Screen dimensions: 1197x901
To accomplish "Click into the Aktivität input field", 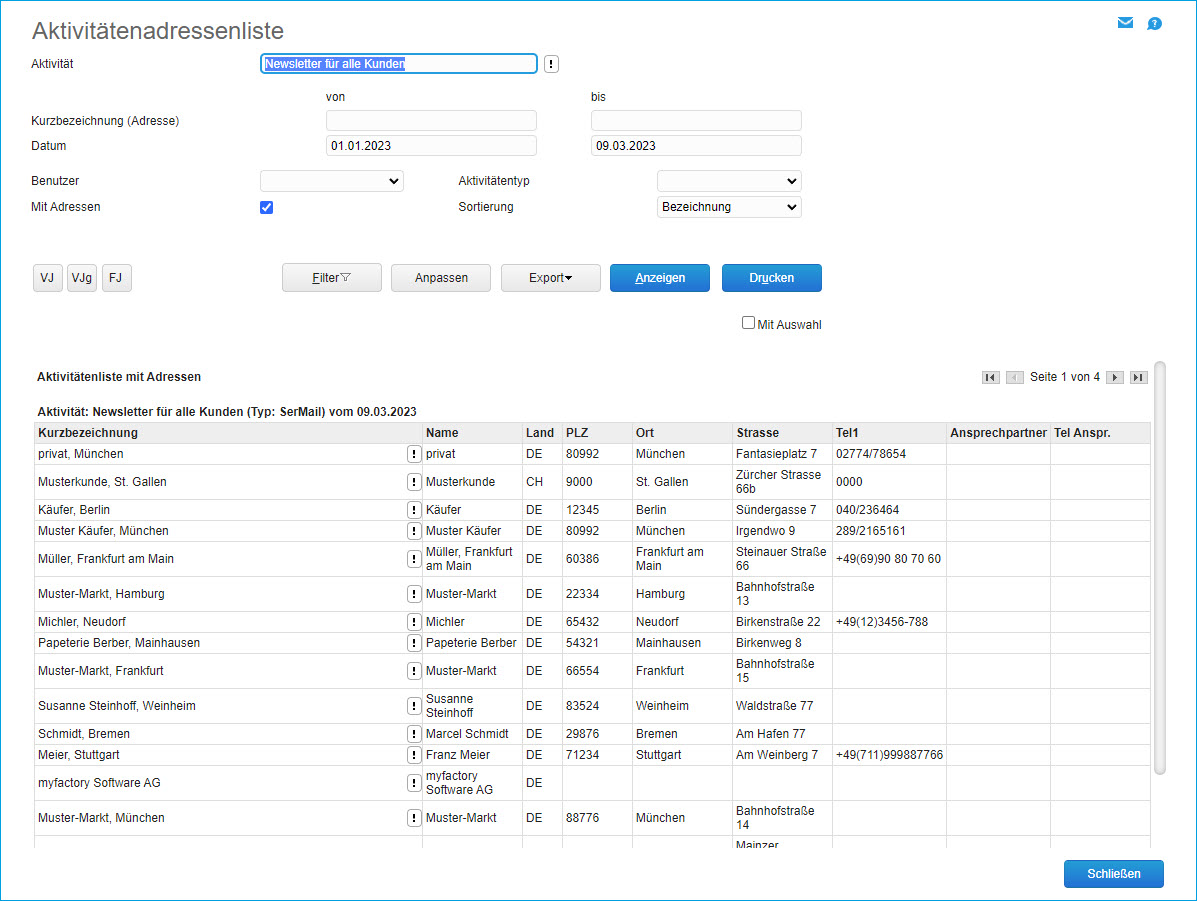I will pos(398,64).
